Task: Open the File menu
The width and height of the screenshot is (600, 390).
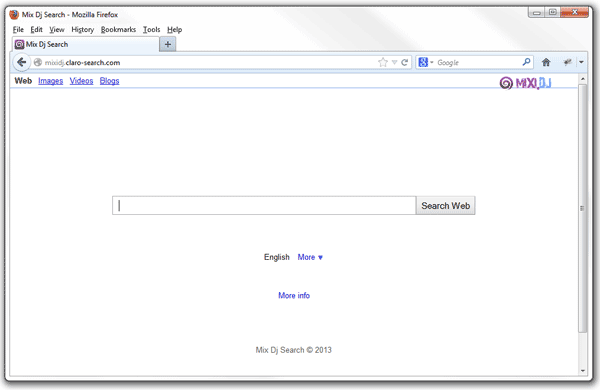Action: 18,29
